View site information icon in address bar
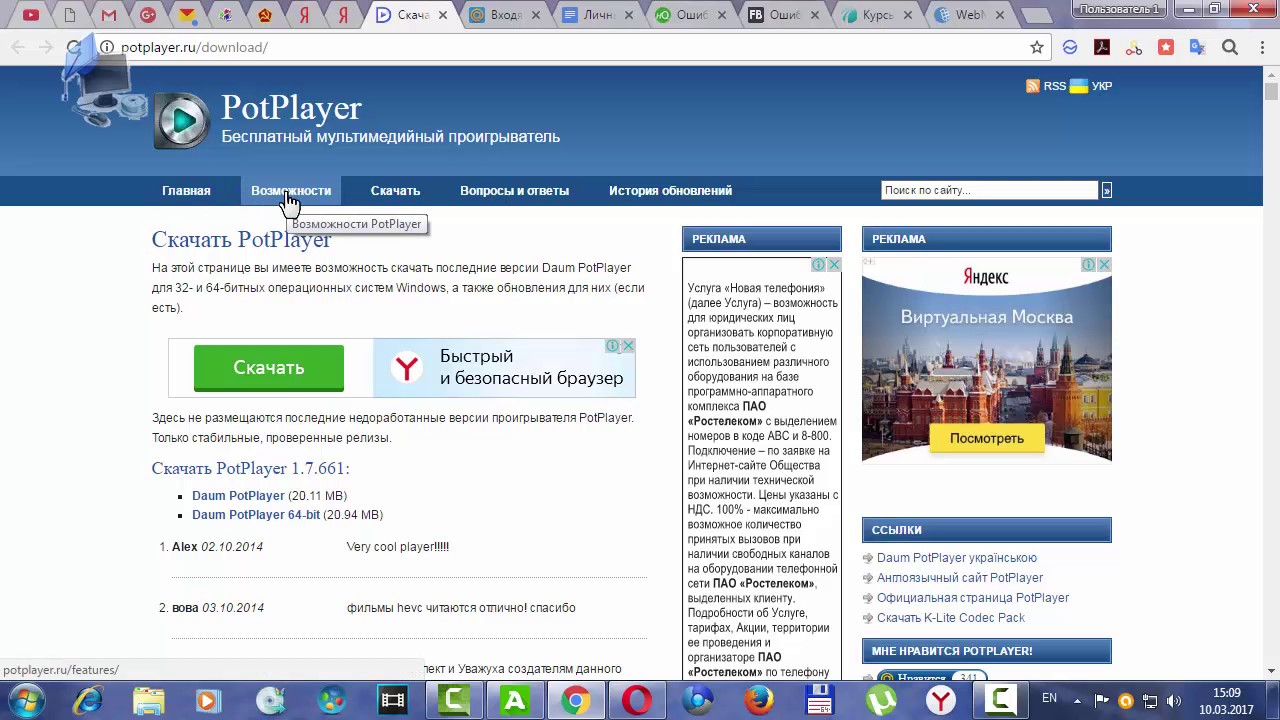The height and width of the screenshot is (720, 1280). (107, 47)
